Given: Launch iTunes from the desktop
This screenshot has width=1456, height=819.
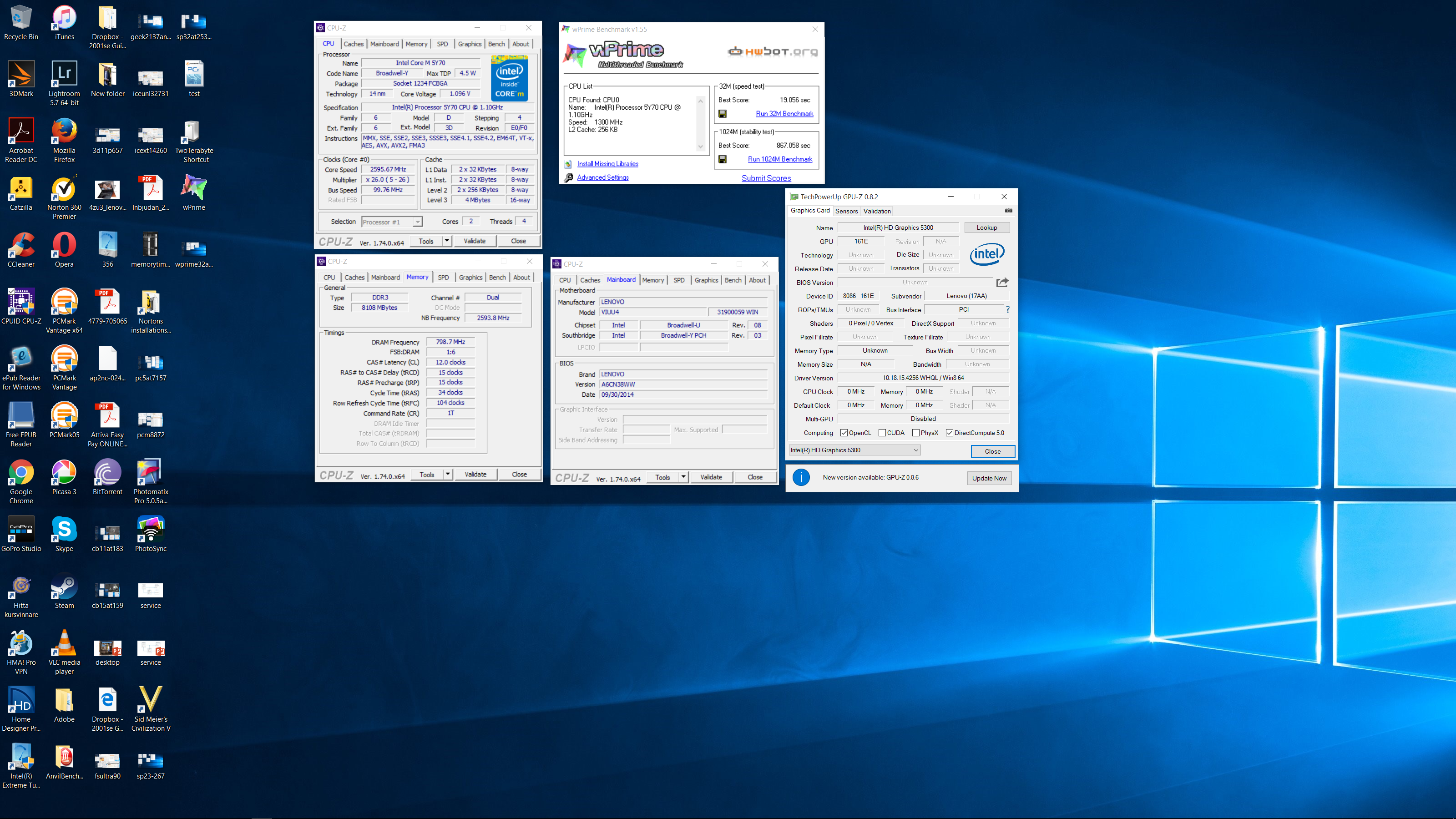Looking at the screenshot, I should click(65, 24).
